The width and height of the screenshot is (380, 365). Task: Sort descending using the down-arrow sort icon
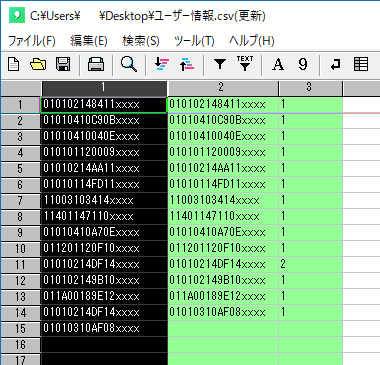click(162, 64)
